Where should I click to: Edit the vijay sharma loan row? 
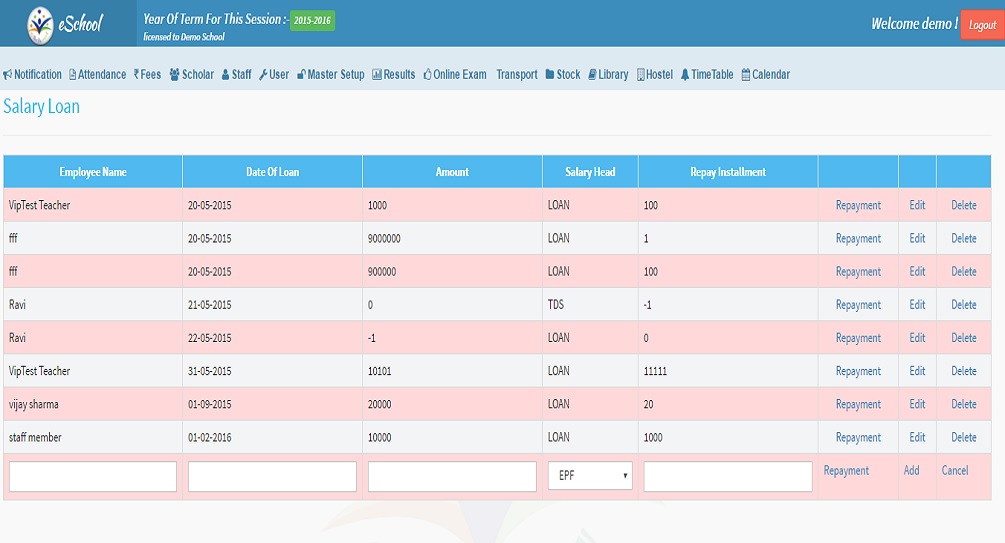pos(917,405)
